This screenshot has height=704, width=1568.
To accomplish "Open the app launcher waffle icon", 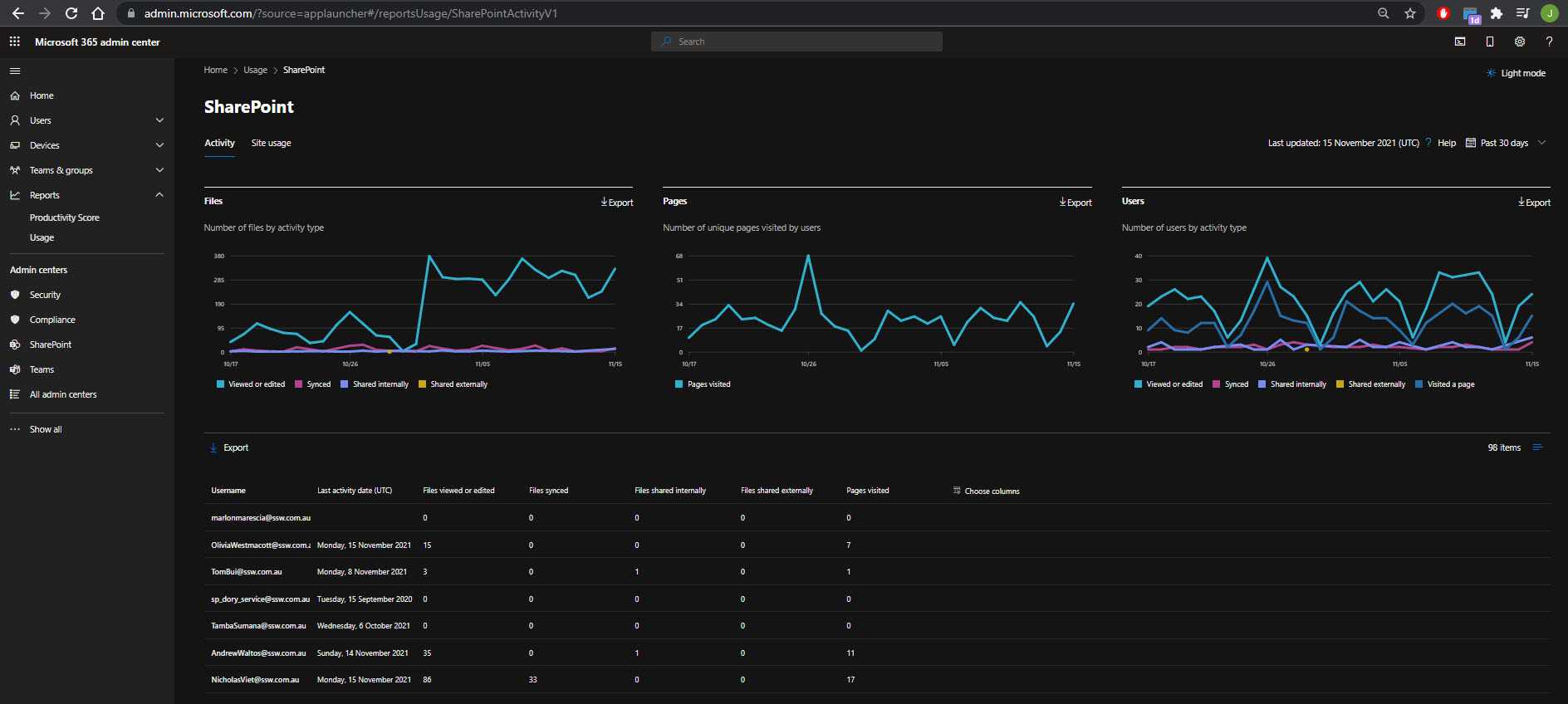I will click(x=15, y=42).
